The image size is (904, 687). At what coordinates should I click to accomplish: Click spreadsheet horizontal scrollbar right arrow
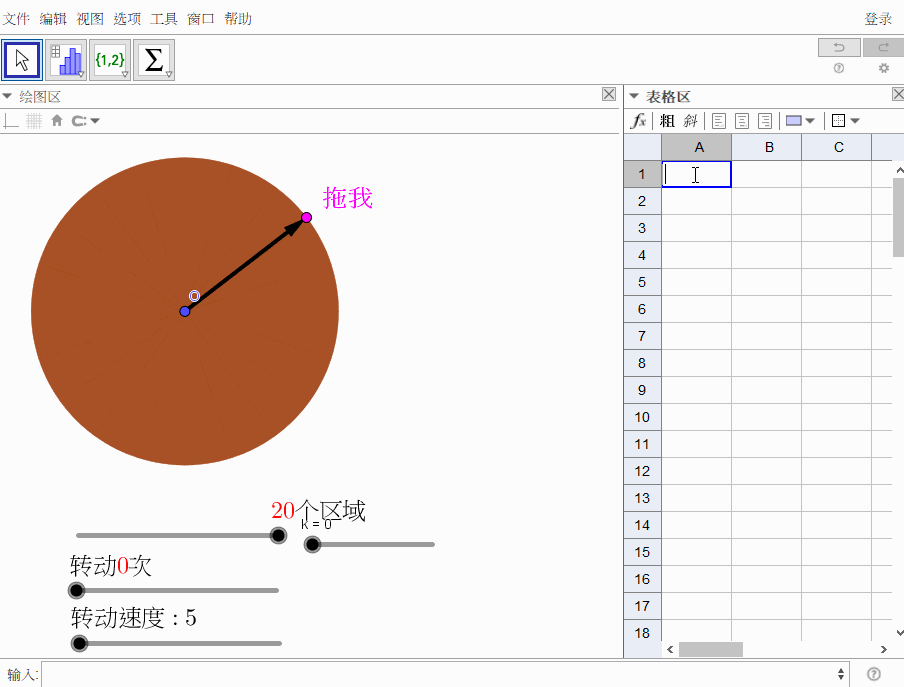tap(884, 650)
